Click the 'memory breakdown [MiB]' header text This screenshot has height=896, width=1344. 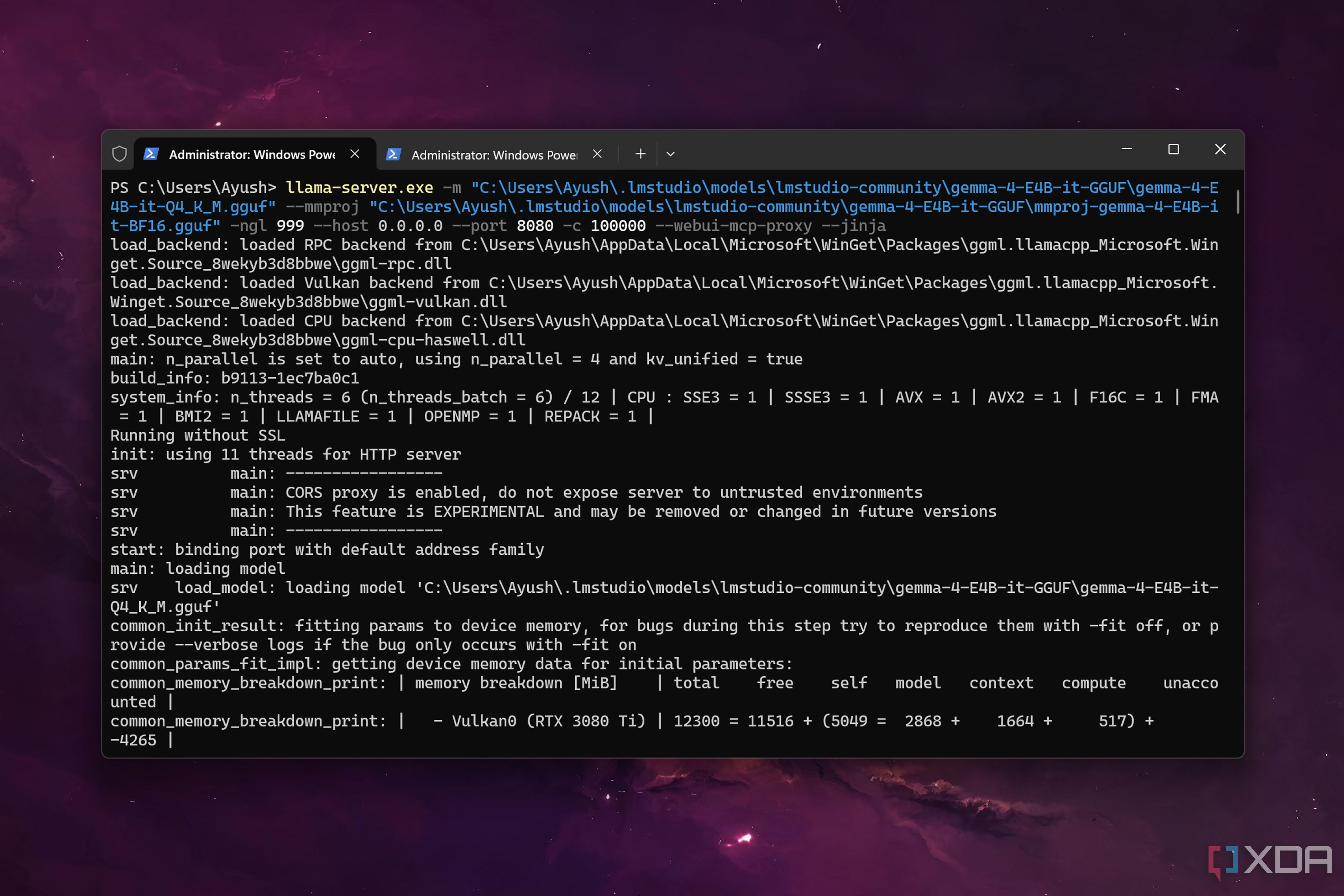point(516,683)
